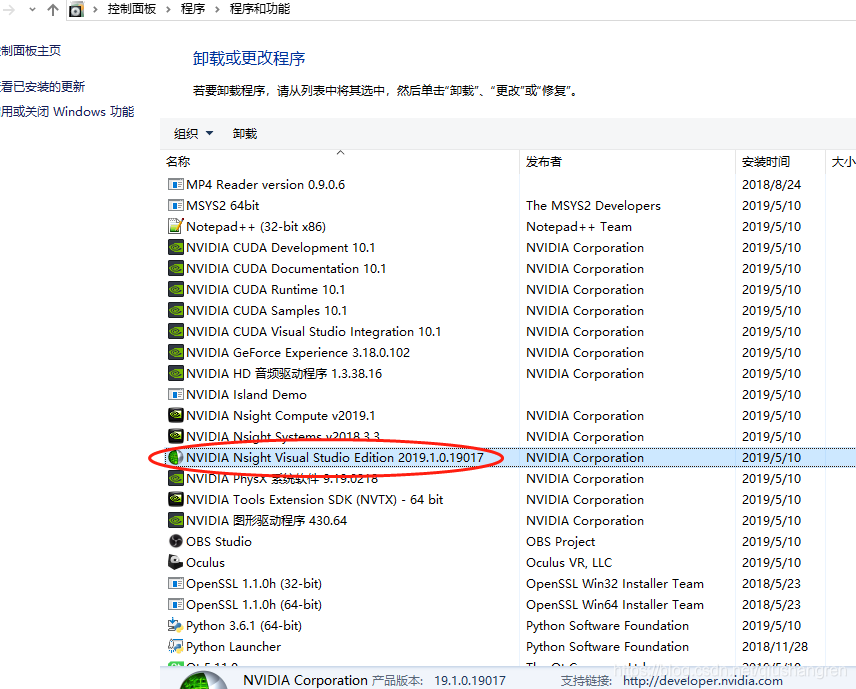Screen dimensions: 856x689
Task: Click the 2018/8/24 install date cell
Action: [x=771, y=185]
